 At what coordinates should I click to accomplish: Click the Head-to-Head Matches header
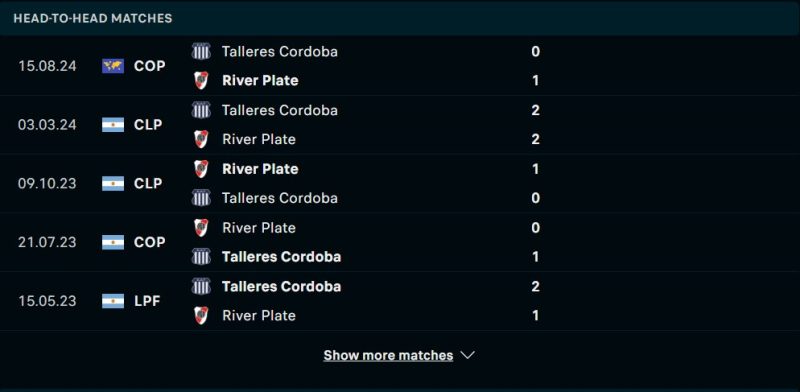(x=93, y=18)
